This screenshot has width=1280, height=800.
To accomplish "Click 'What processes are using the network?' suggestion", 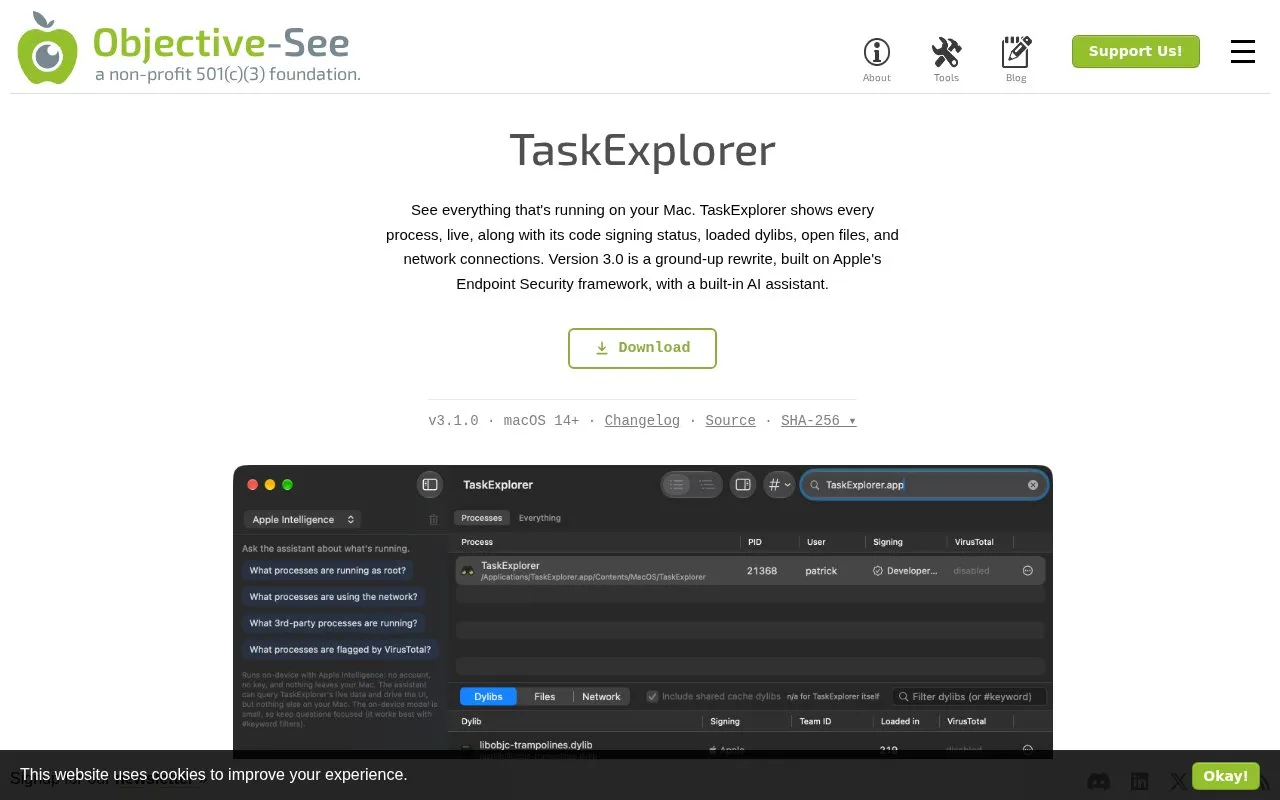I will [334, 597].
